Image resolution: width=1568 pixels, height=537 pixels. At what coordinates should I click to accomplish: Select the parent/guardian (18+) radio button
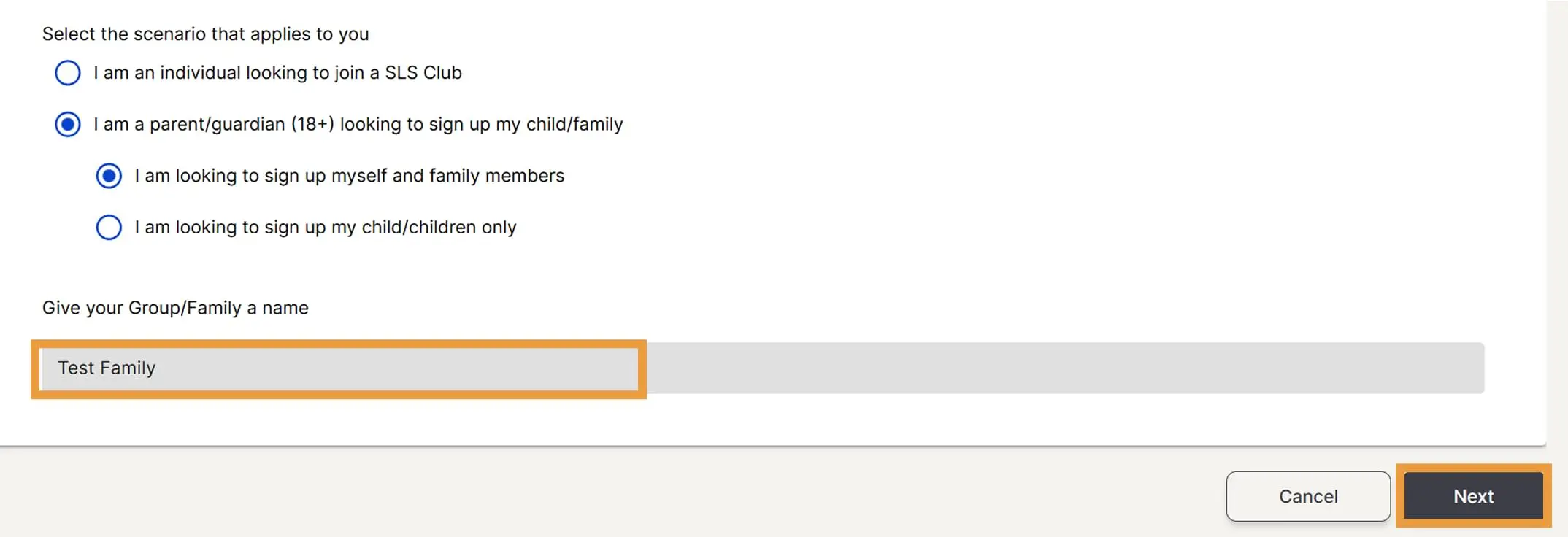pyautogui.click(x=68, y=125)
